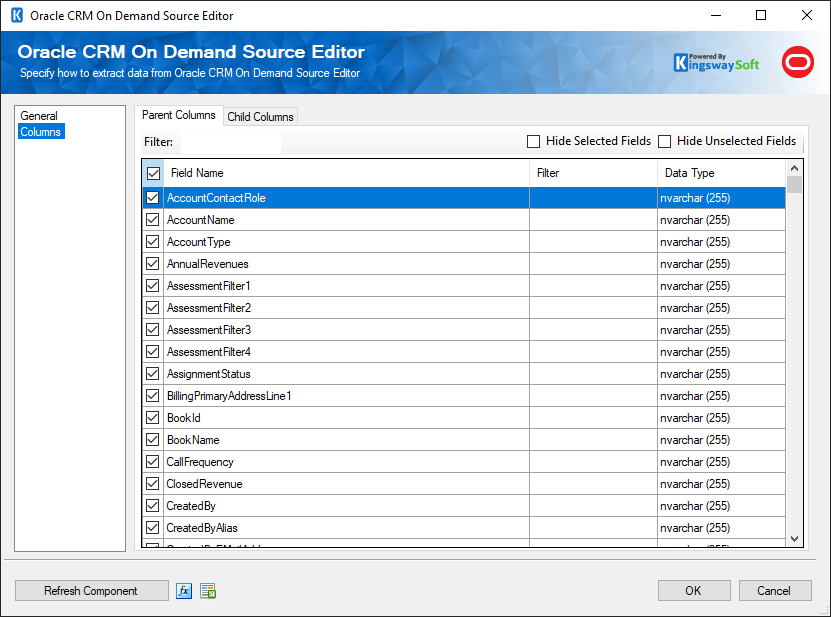The height and width of the screenshot is (617, 831).
Task: Uncheck the AssessmentFilter2 checkbox
Action: click(153, 307)
